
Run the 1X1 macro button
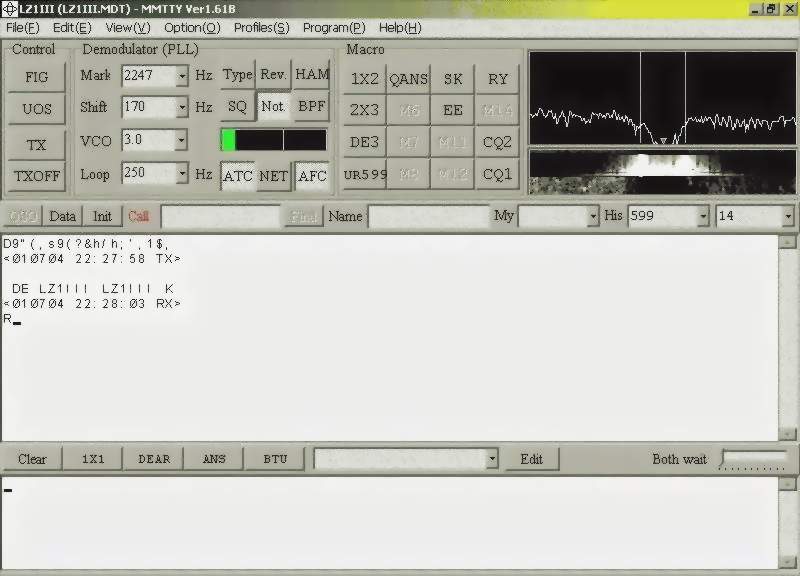tap(92, 459)
